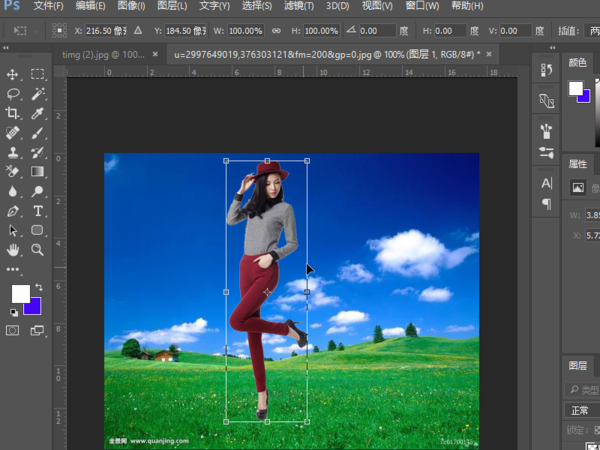The height and width of the screenshot is (450, 600).
Task: Pick the Horizontal Type tool
Action: coord(38,211)
